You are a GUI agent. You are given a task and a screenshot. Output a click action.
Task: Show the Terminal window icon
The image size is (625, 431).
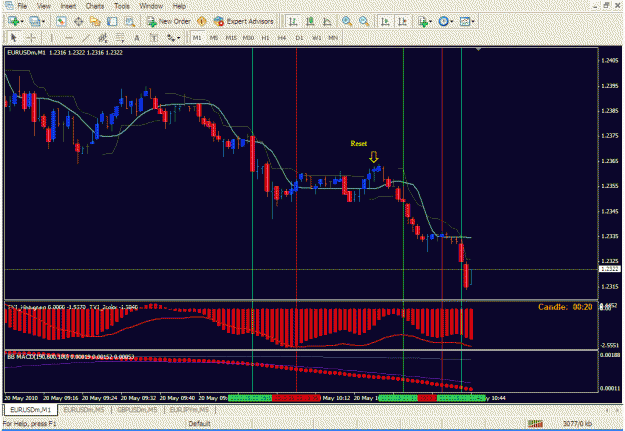pyautogui.click(x=112, y=21)
